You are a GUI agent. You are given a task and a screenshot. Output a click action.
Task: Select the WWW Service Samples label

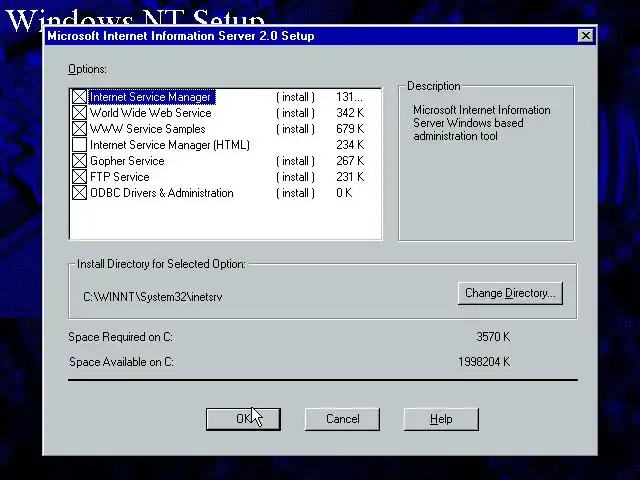pos(147,129)
